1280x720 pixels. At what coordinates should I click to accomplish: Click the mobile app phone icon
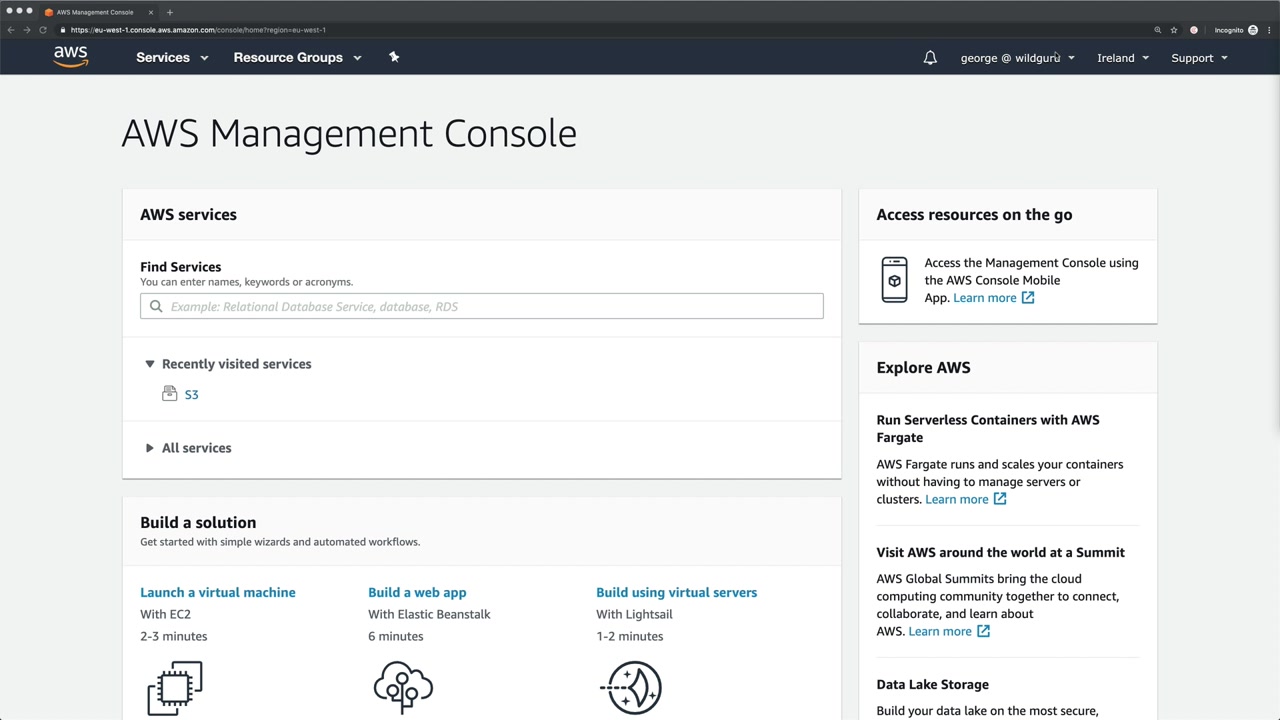click(x=894, y=280)
